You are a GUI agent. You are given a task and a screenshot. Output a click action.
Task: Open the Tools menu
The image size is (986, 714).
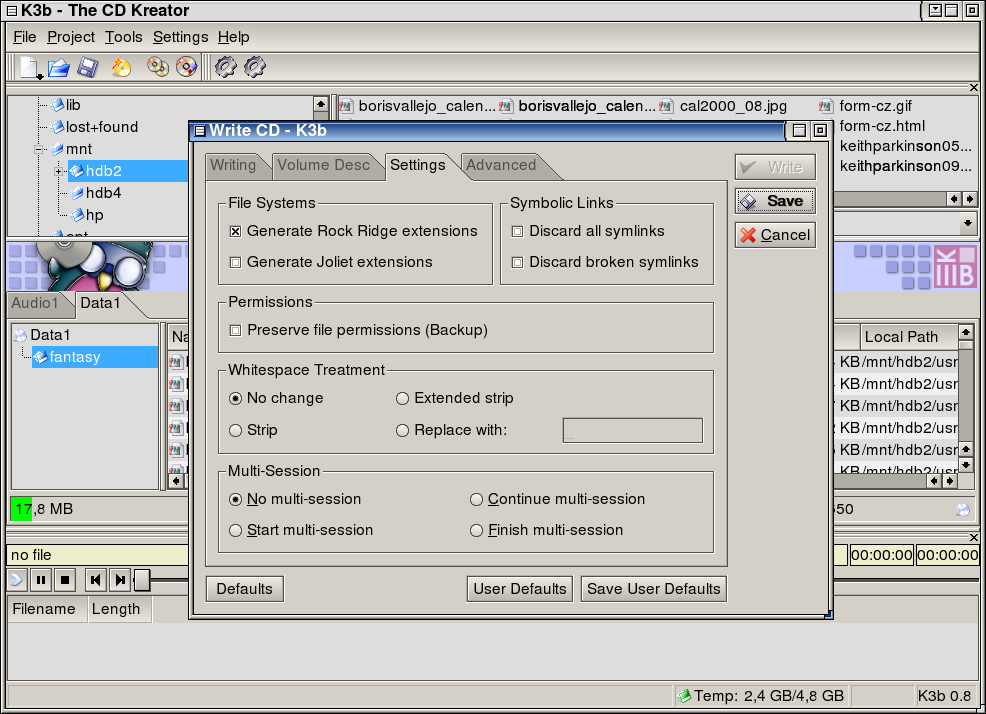pyautogui.click(x=123, y=37)
